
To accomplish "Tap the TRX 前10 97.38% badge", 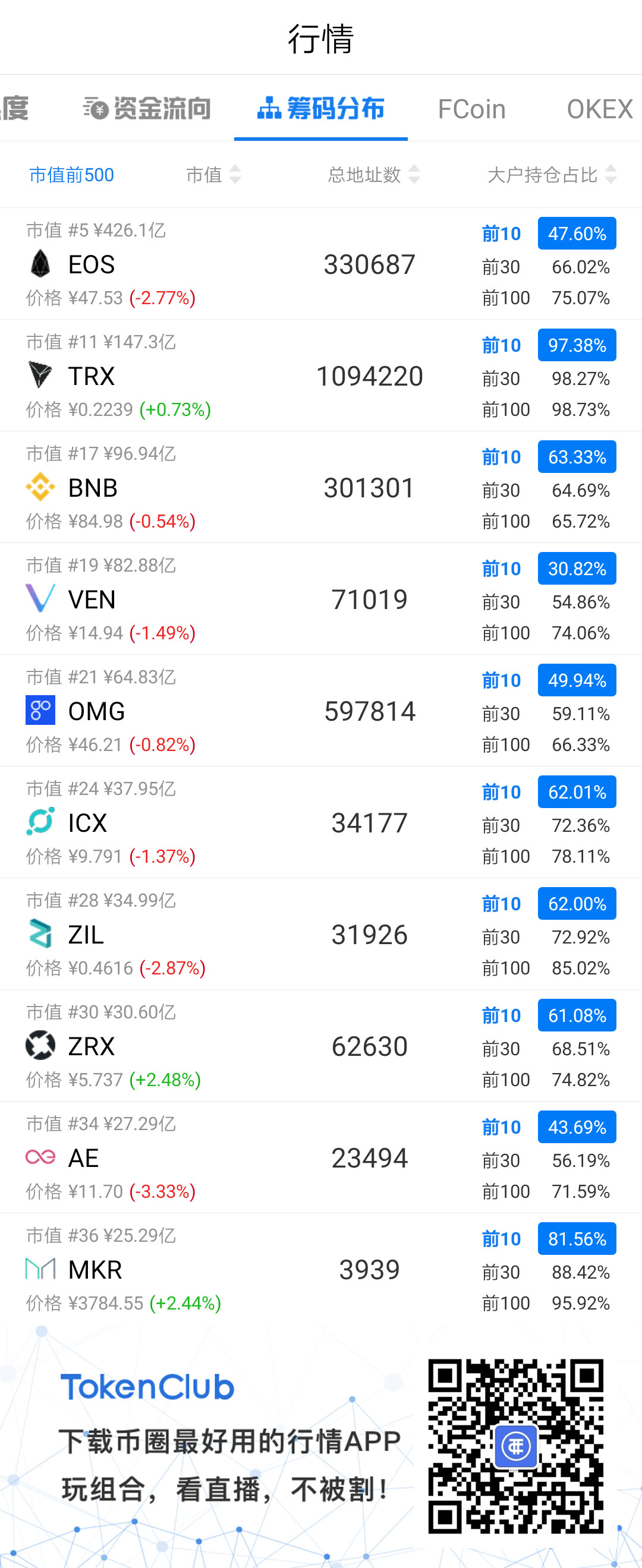I will (x=577, y=345).
